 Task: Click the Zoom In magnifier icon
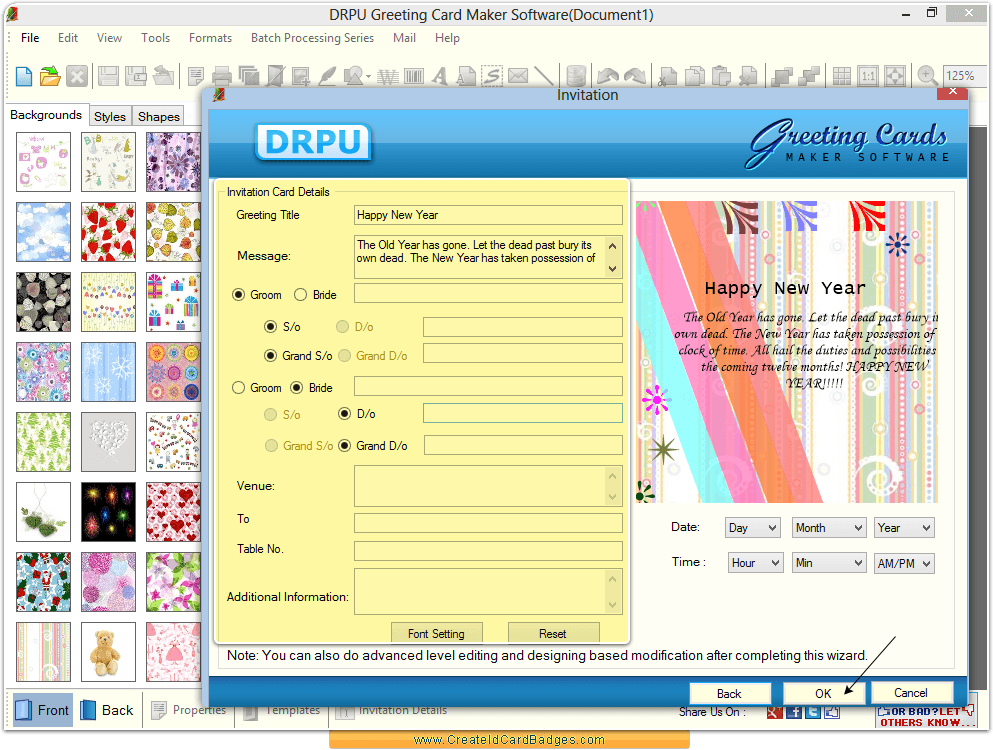coord(927,76)
